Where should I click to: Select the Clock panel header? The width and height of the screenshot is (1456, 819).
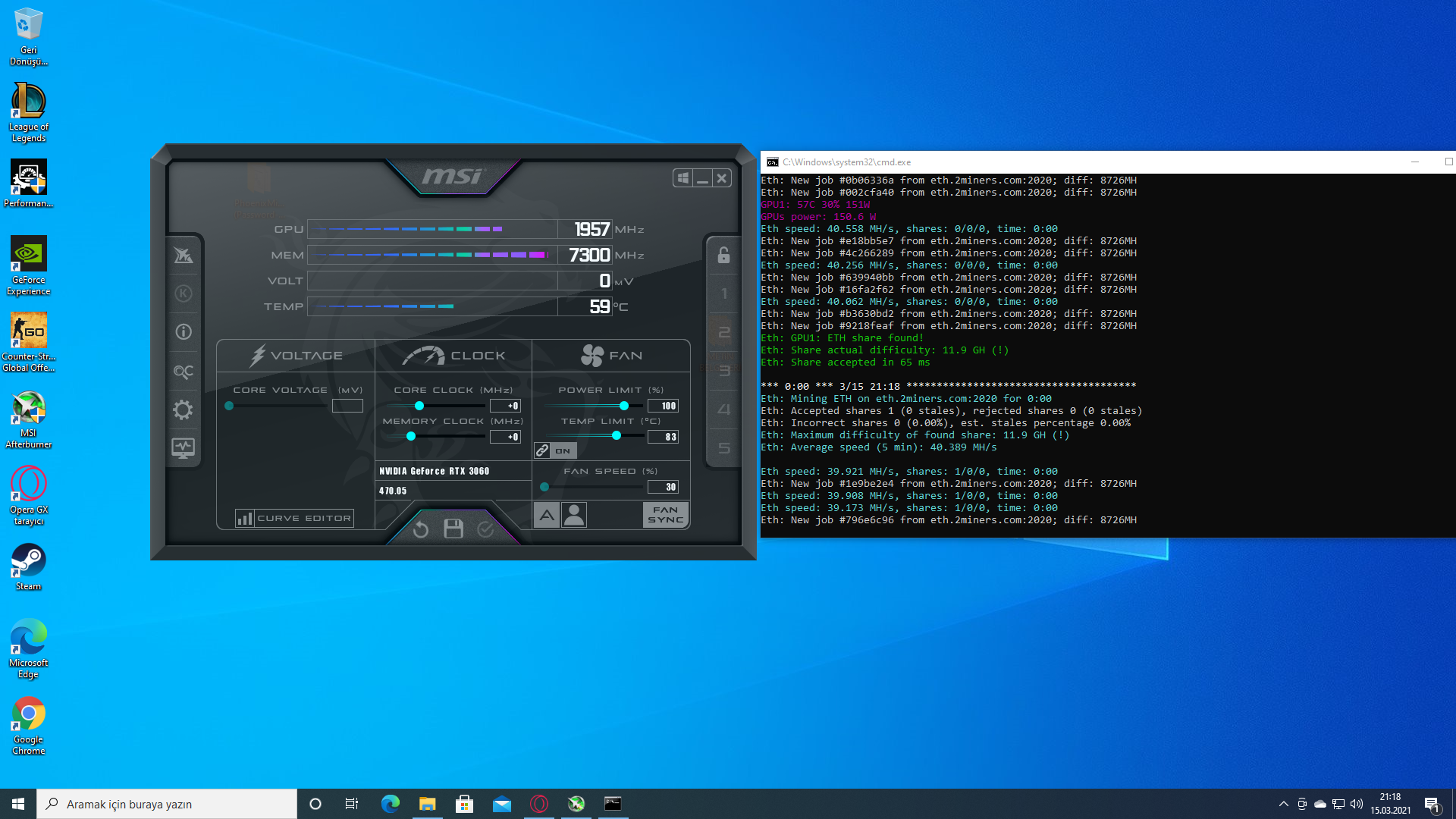[453, 355]
